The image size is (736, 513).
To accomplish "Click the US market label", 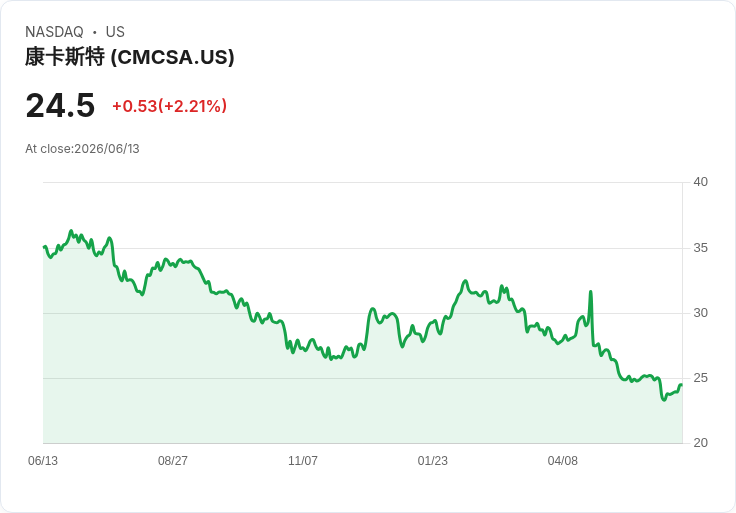I will tap(115, 32).
